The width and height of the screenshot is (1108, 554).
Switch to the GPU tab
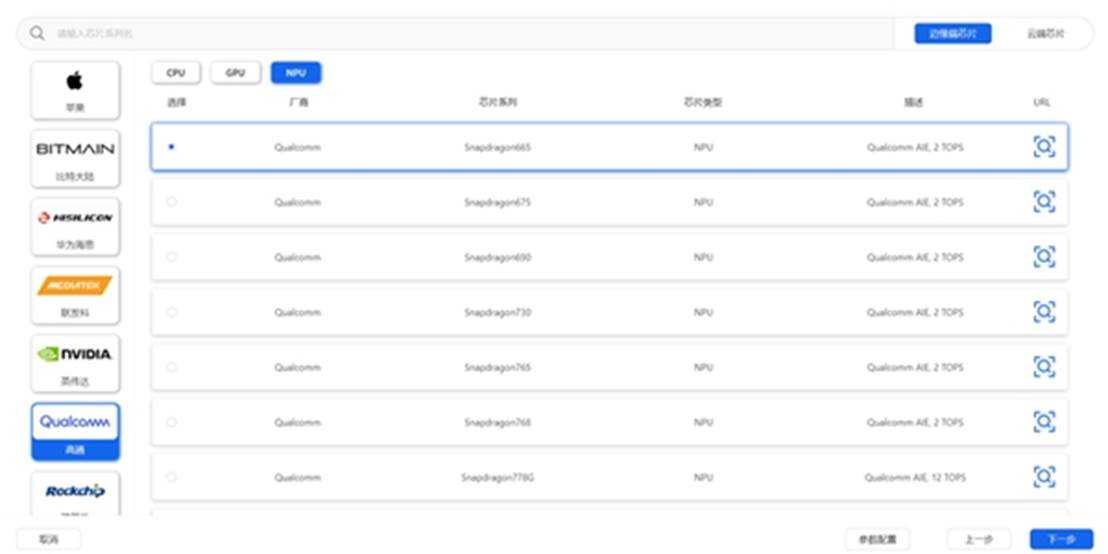point(235,73)
